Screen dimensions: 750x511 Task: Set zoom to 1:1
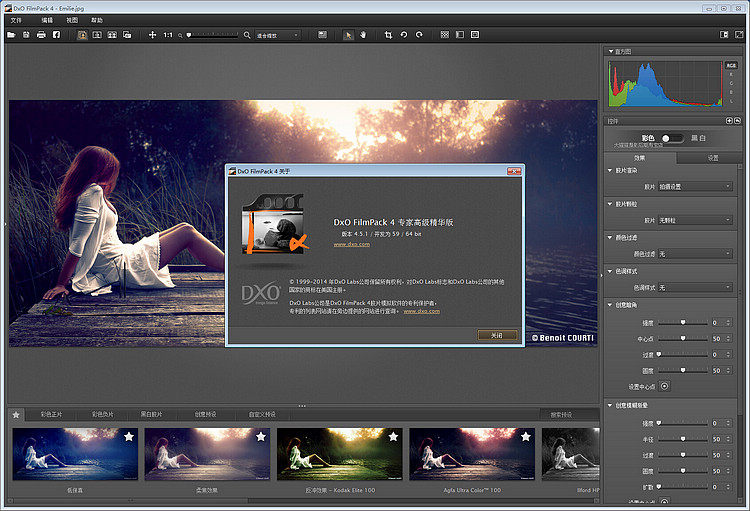tap(168, 35)
